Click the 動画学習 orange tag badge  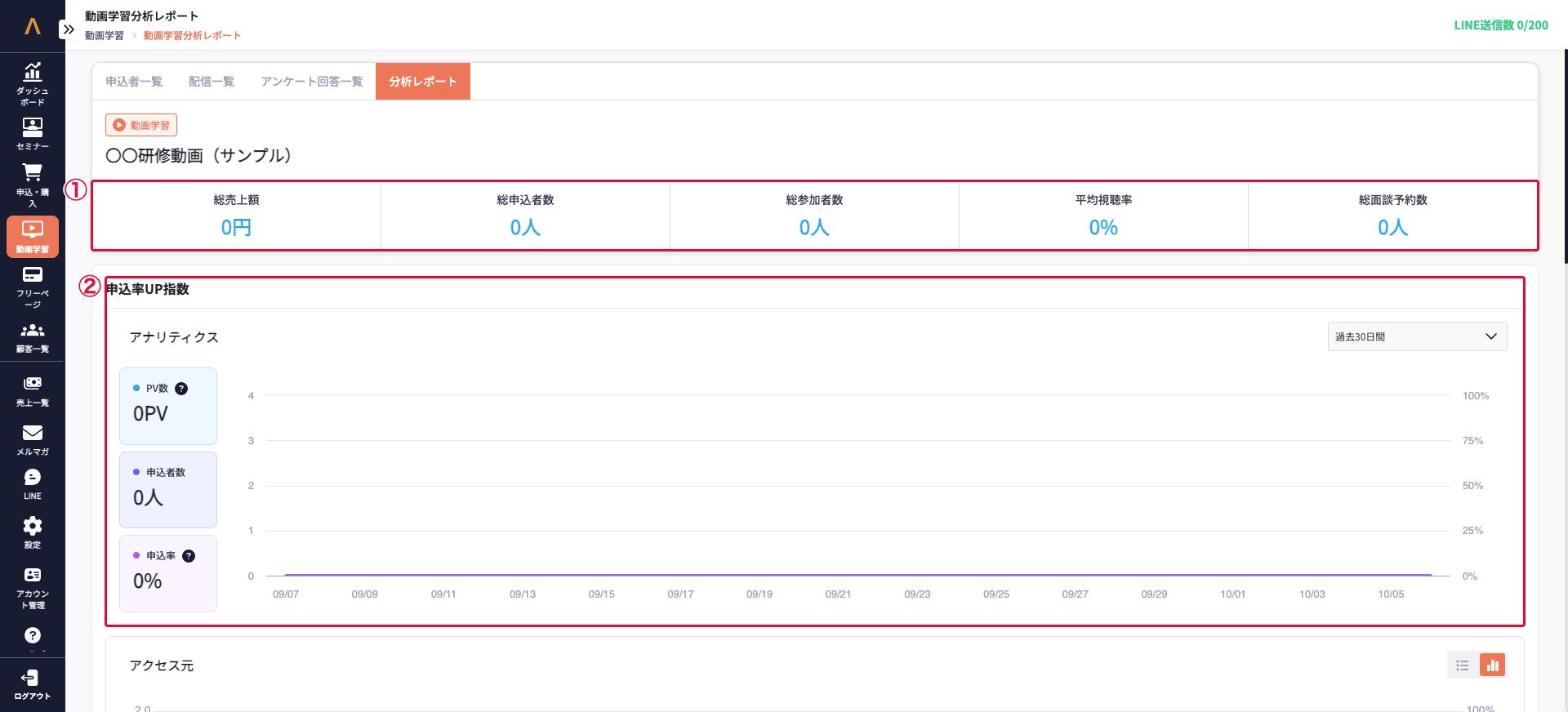(x=141, y=125)
